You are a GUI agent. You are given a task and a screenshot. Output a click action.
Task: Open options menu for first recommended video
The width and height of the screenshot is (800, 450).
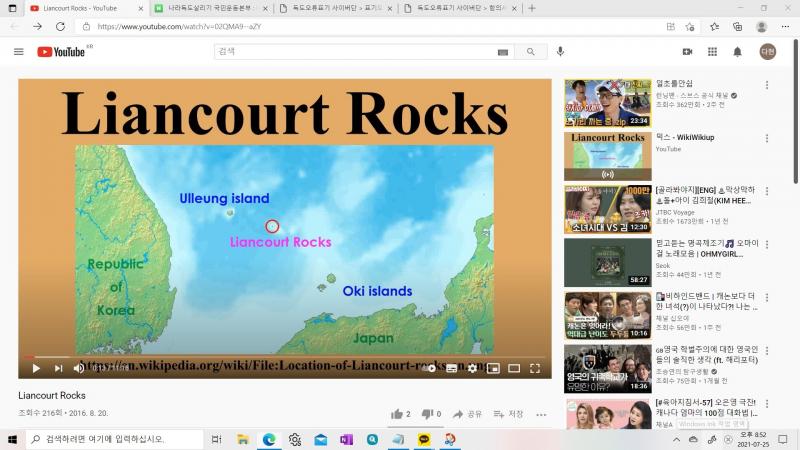(767, 85)
